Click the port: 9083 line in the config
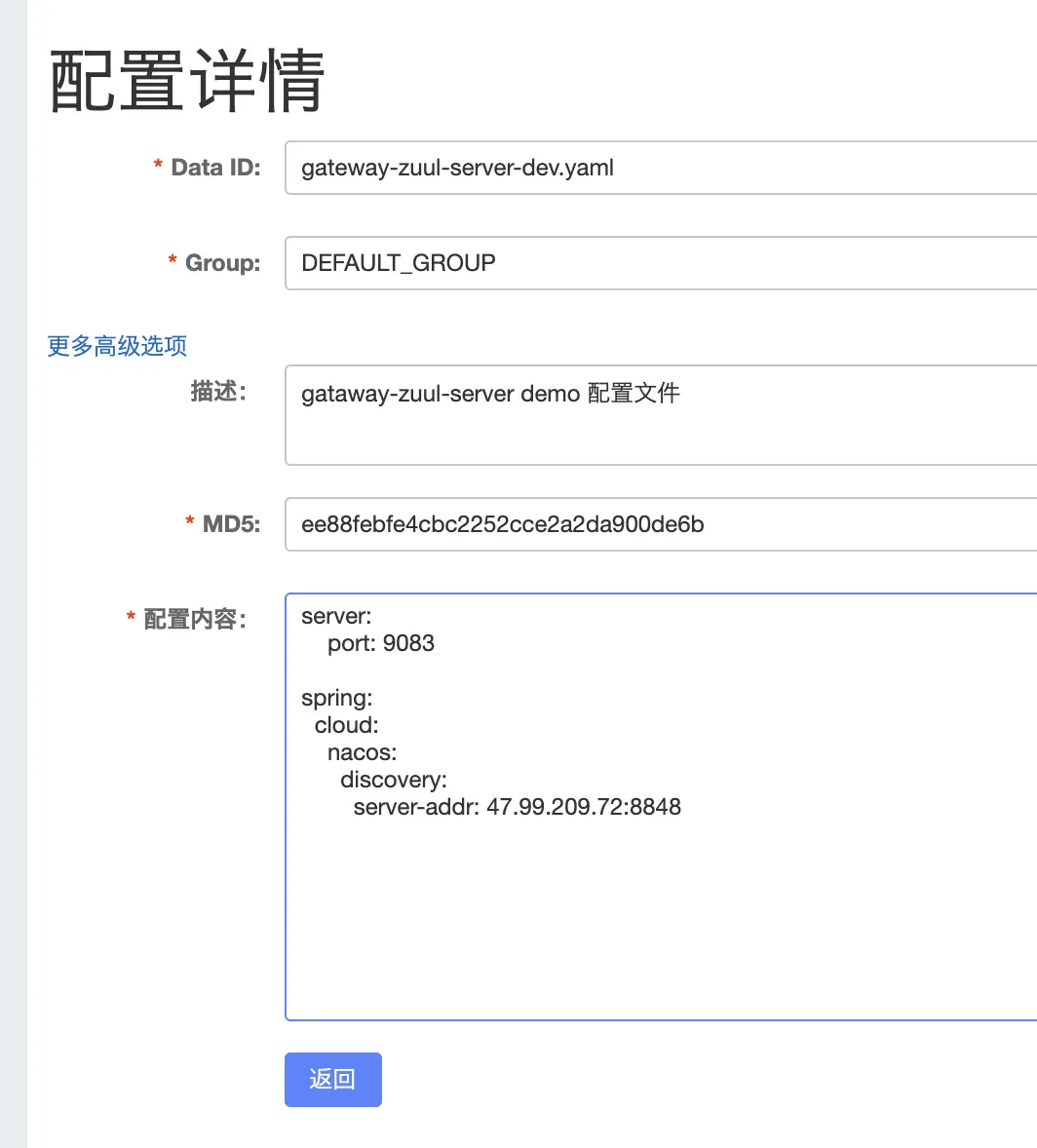This screenshot has width=1037, height=1148. (380, 643)
